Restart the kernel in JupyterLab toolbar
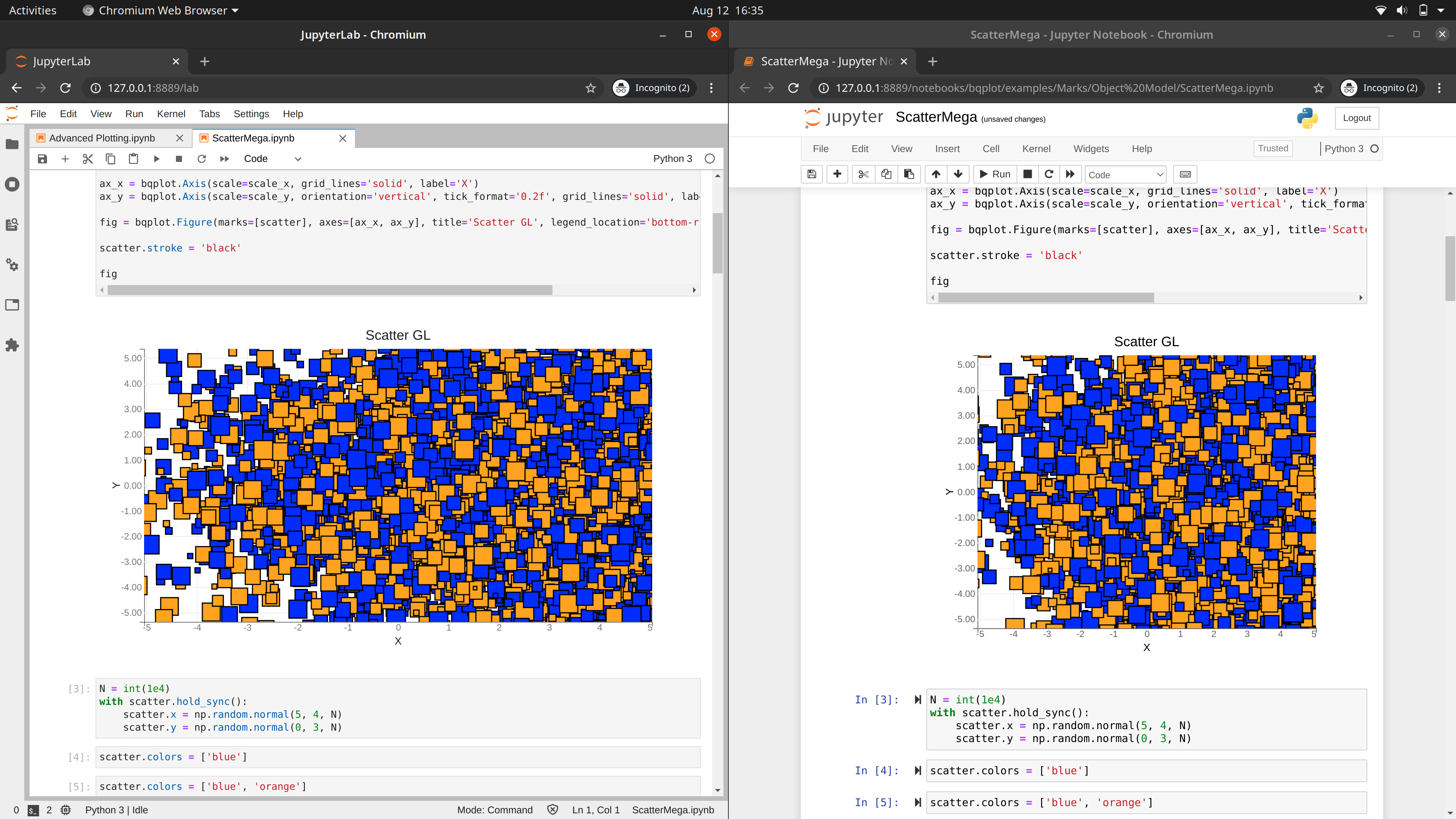This screenshot has width=1456, height=819. click(x=202, y=159)
